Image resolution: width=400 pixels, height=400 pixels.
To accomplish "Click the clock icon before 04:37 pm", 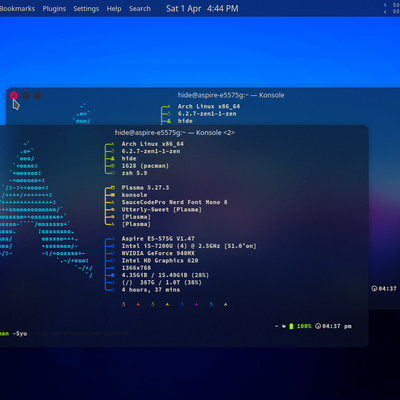I will 318,326.
